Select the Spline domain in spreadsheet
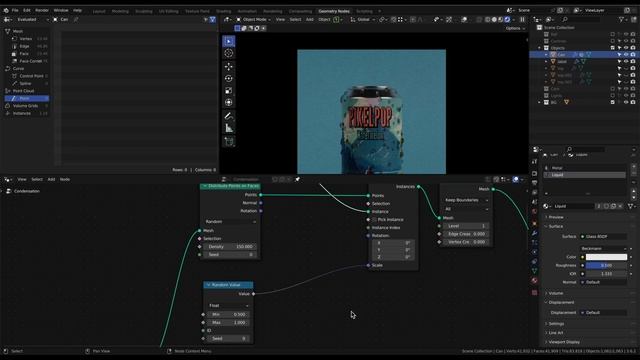 27,83
